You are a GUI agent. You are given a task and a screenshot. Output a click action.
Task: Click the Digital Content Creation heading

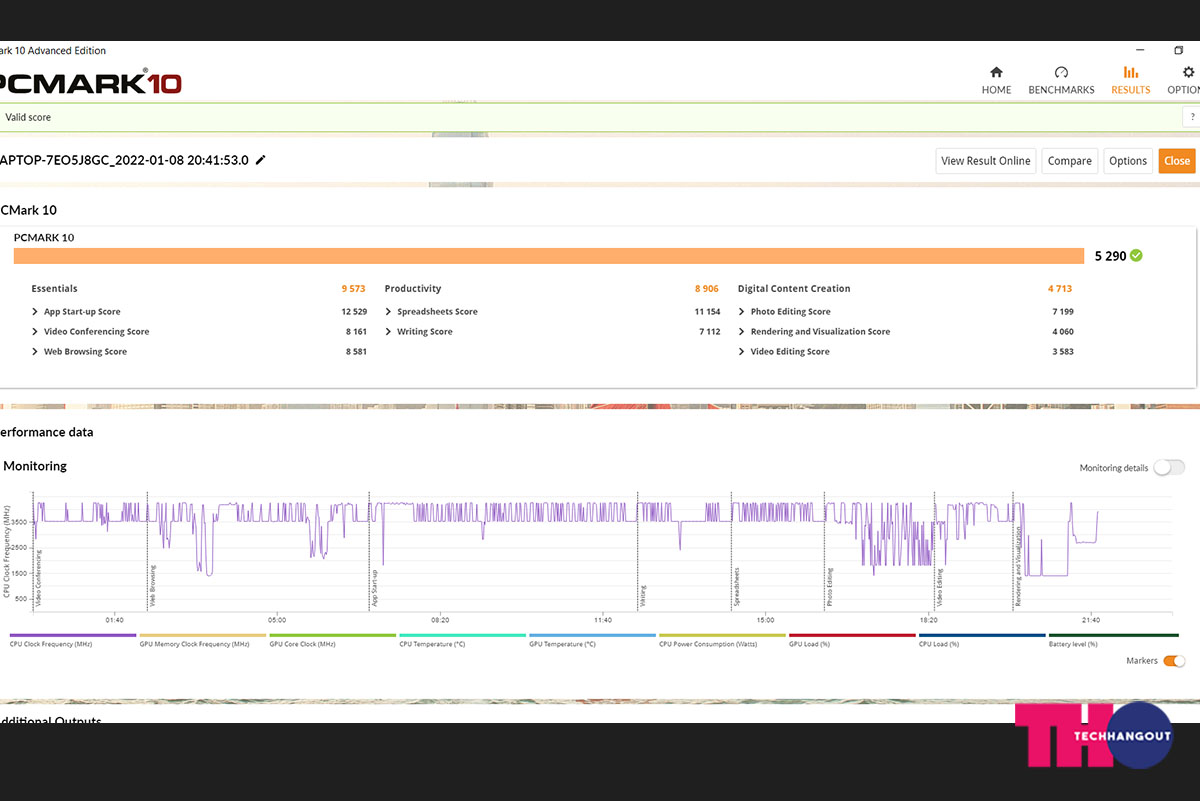tap(794, 289)
